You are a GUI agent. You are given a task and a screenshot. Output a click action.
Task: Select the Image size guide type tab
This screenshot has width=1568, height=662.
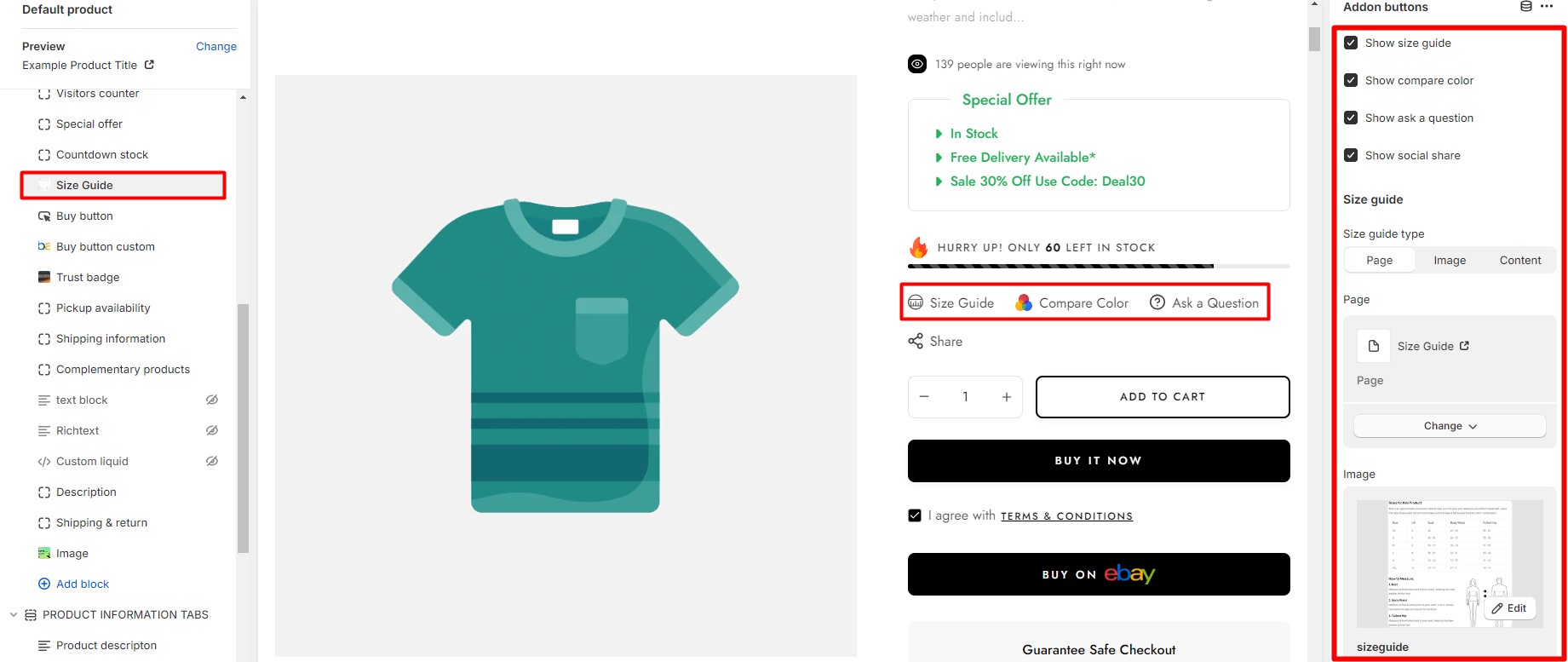click(1450, 261)
